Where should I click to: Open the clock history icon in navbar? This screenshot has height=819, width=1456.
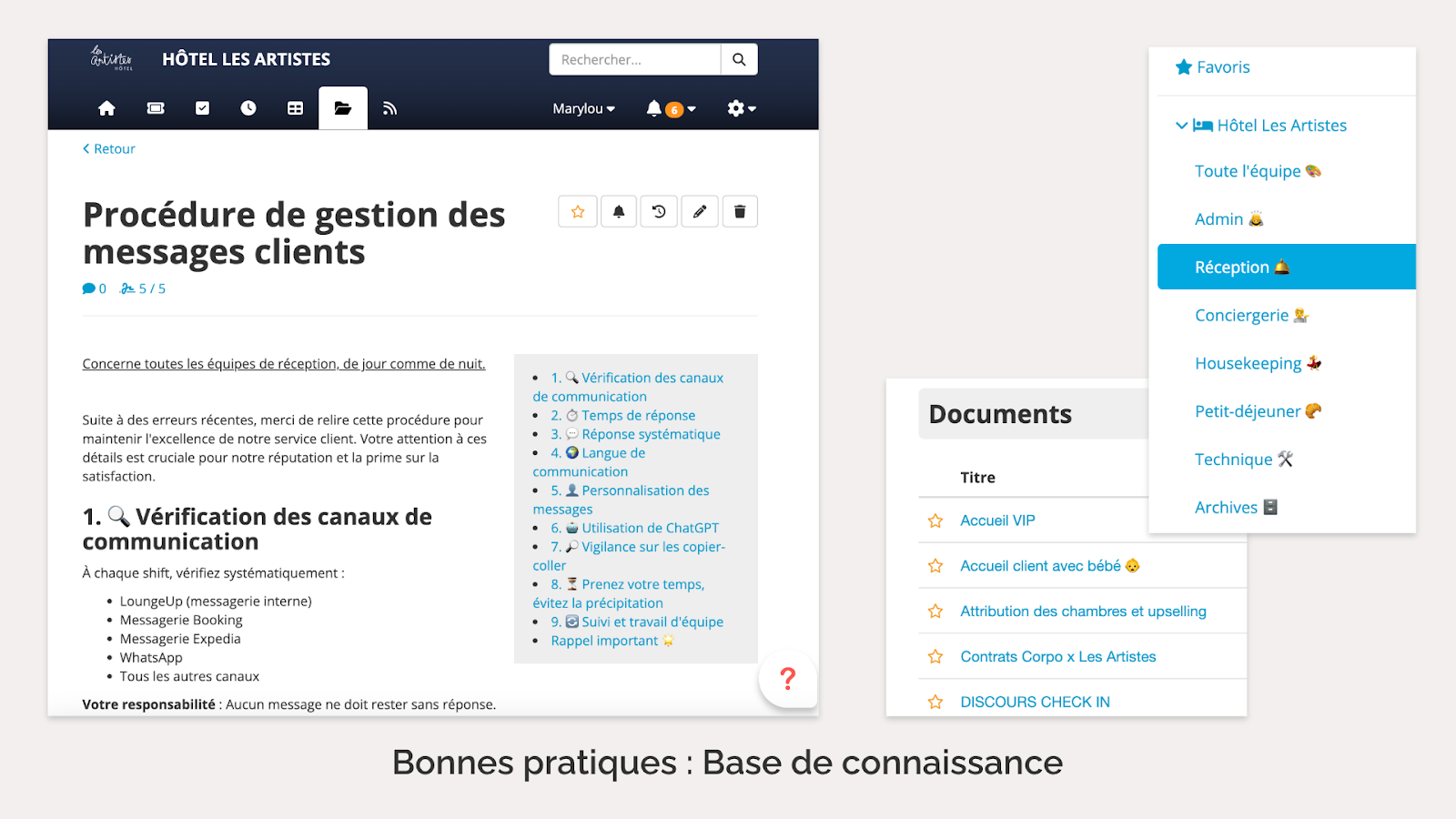tap(248, 108)
